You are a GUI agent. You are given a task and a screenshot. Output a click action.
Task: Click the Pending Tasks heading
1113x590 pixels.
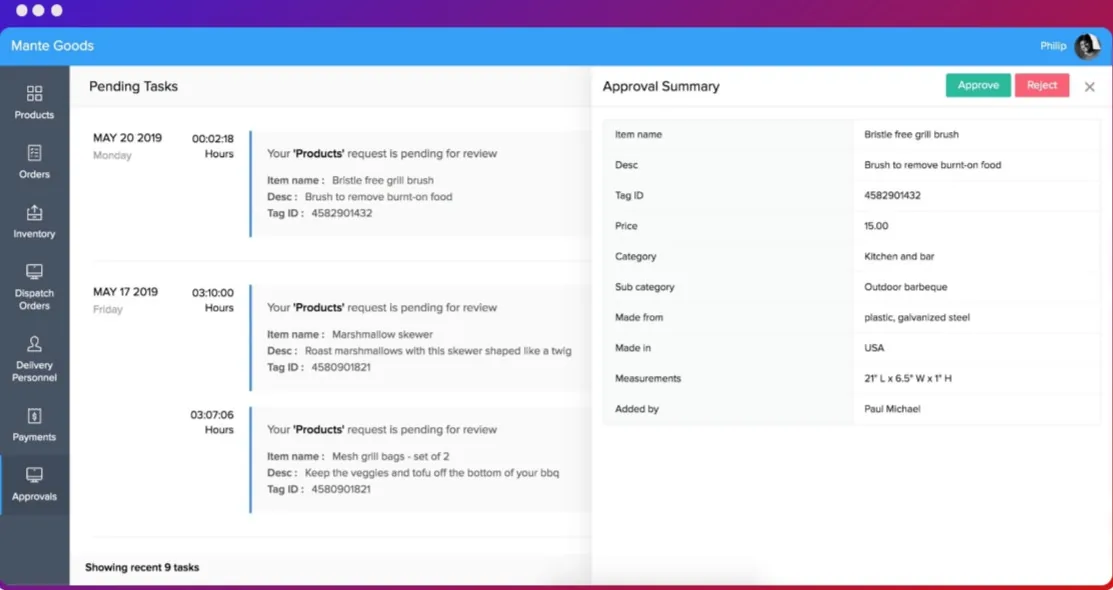click(x=133, y=87)
